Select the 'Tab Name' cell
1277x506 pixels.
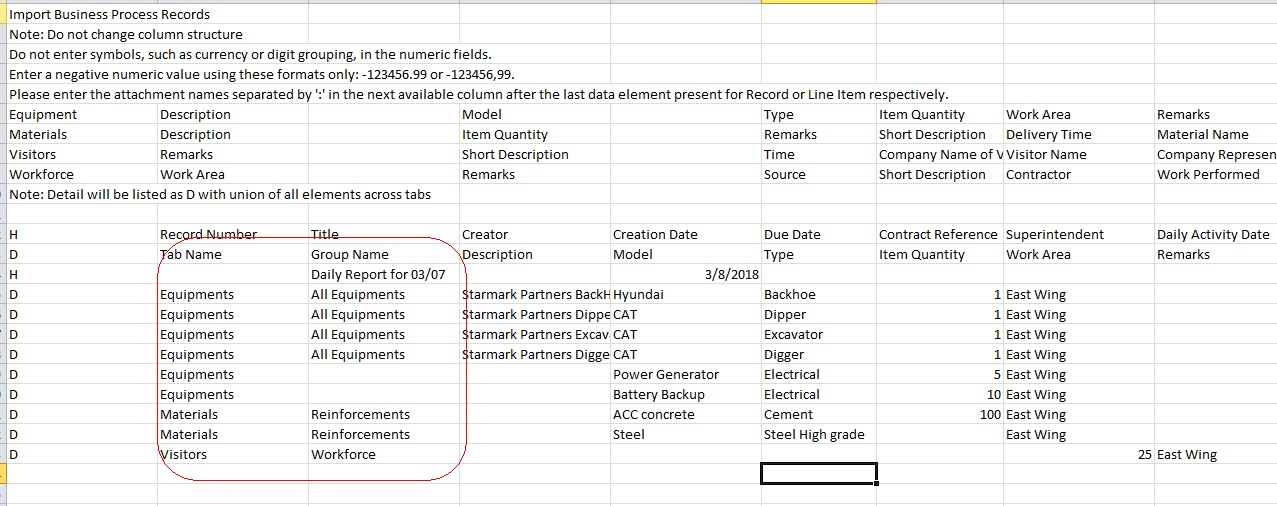click(233, 254)
